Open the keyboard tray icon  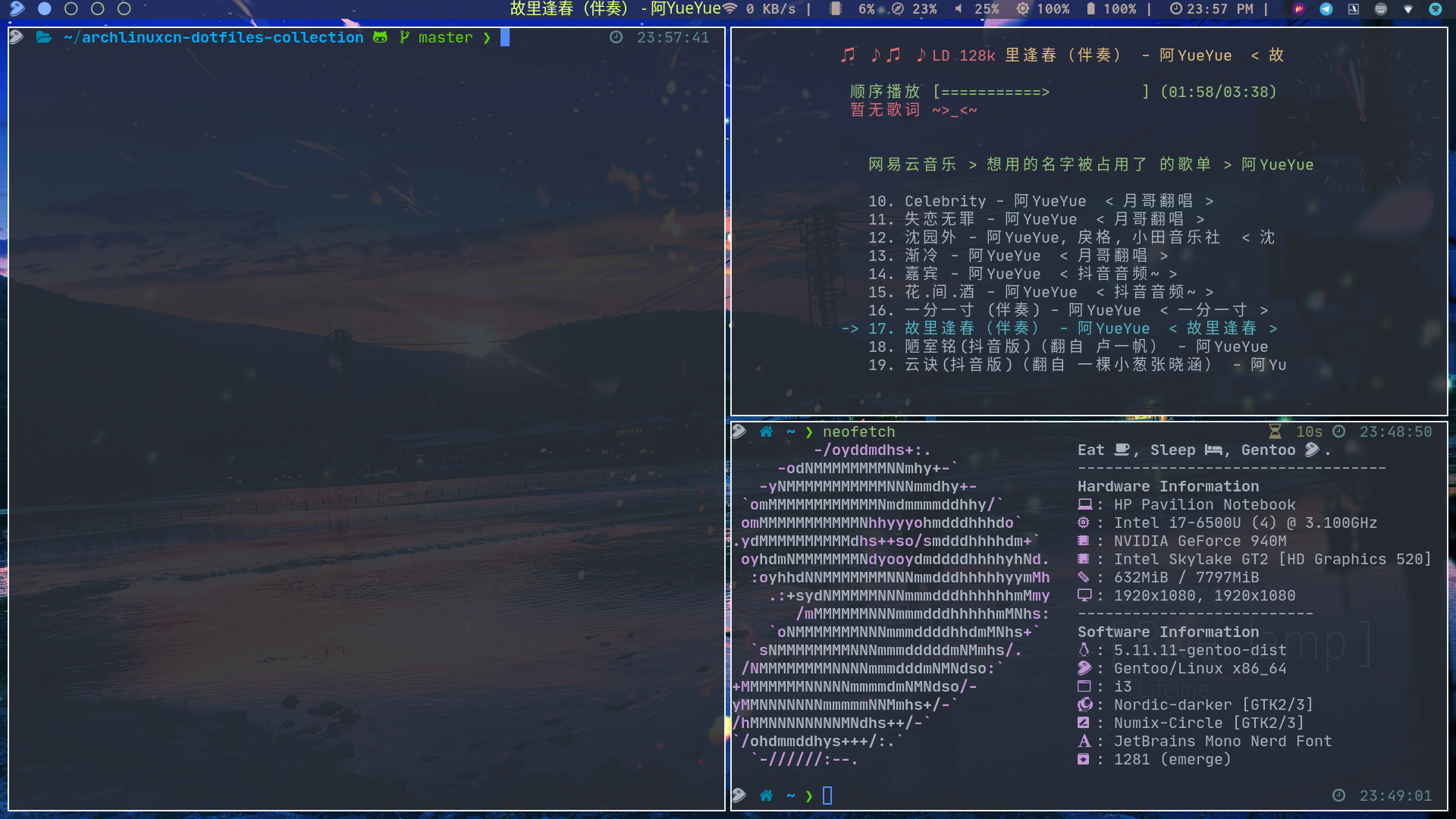pyautogui.click(x=1381, y=8)
